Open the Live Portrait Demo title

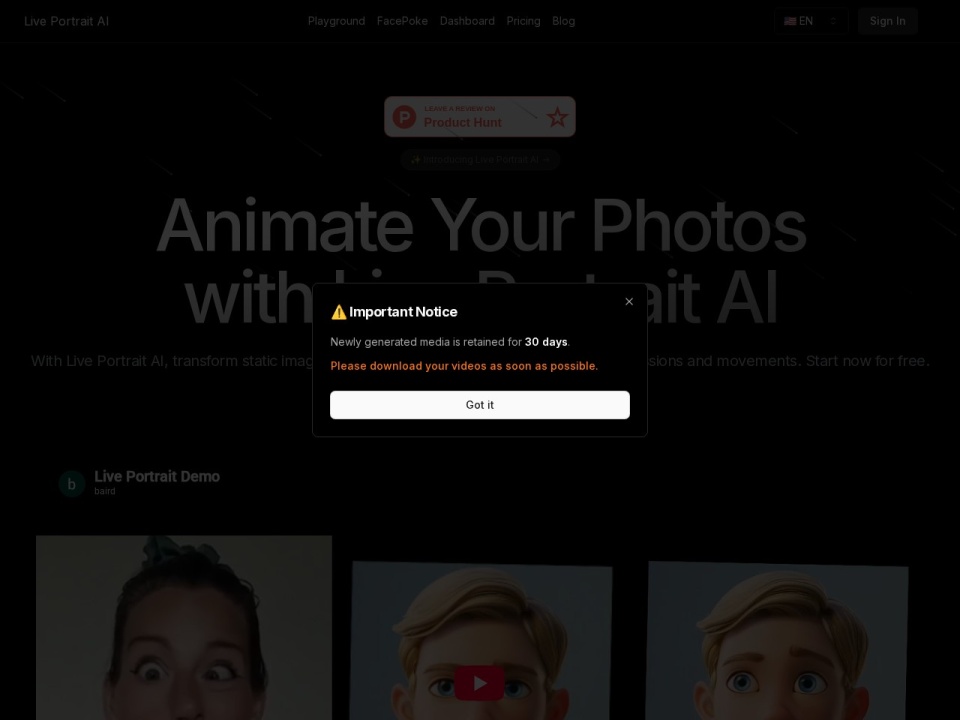157,476
